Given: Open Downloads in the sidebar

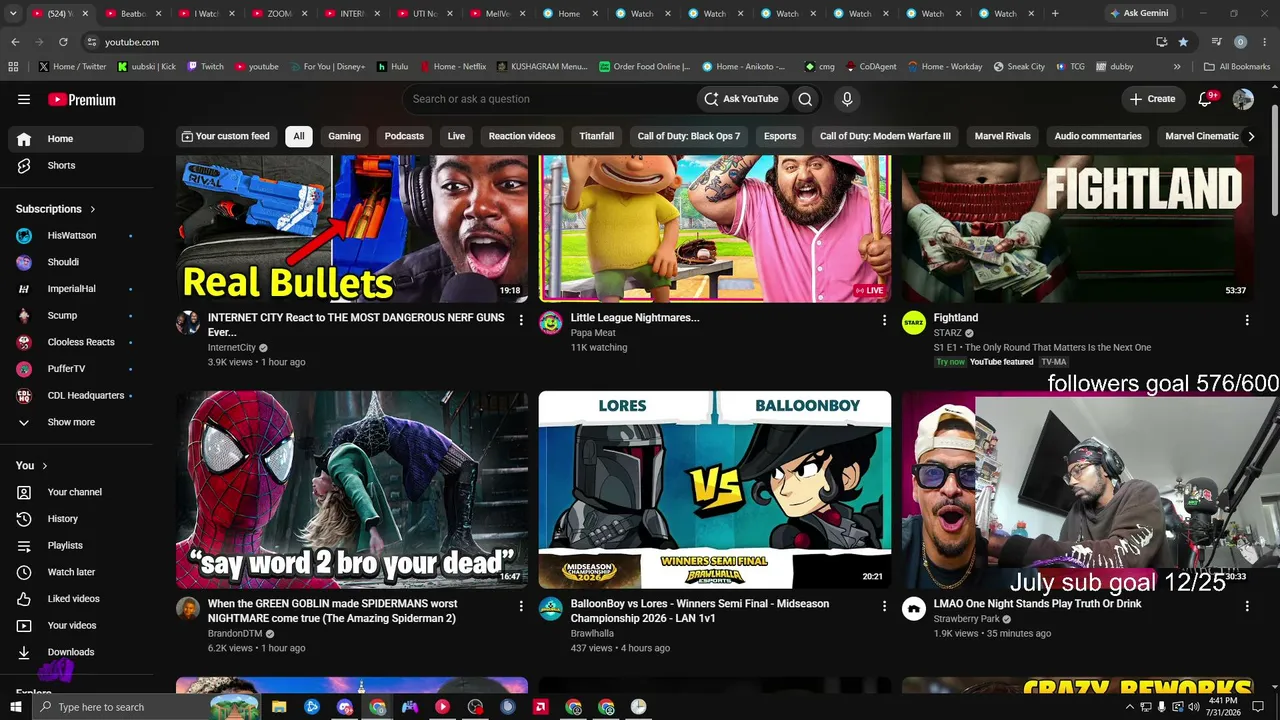Looking at the screenshot, I should click(x=76, y=652).
